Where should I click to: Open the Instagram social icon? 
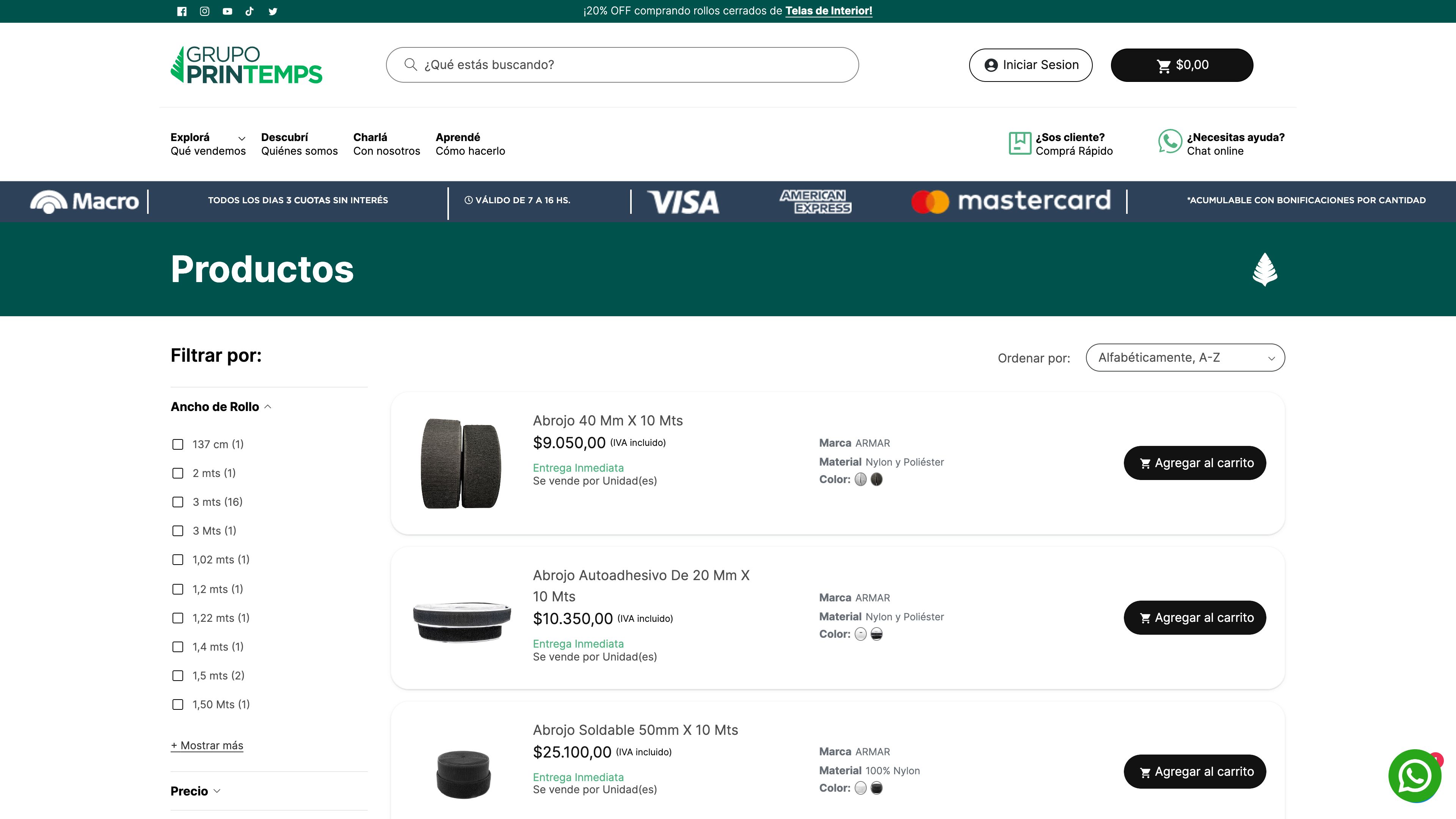coord(205,11)
